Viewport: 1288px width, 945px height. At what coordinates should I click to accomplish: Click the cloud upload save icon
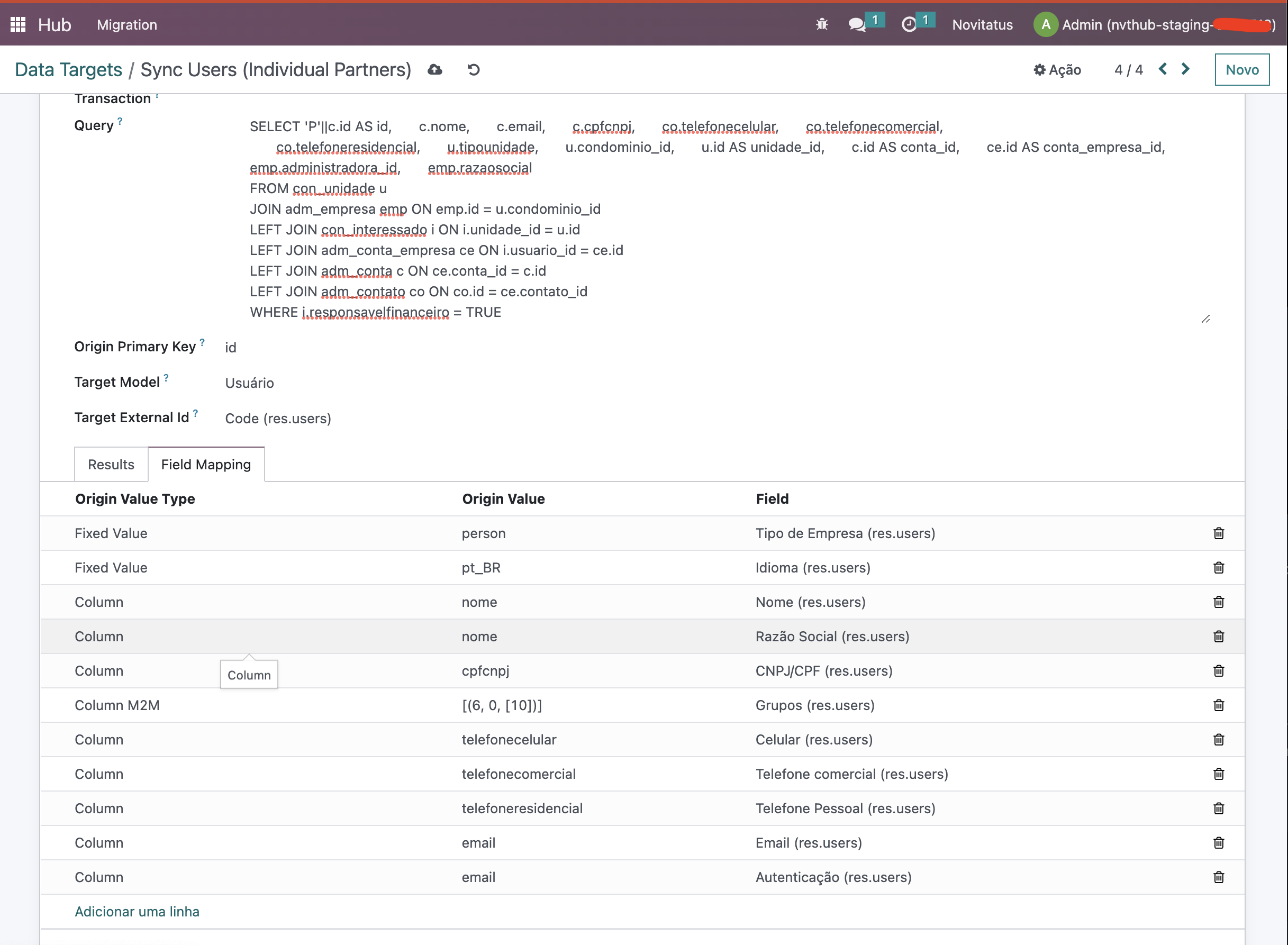pyautogui.click(x=436, y=70)
